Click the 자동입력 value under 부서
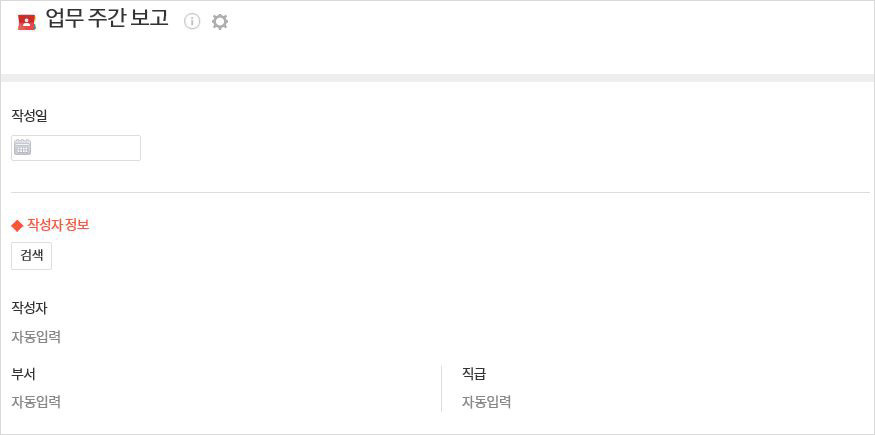875x435 pixels. pos(36,402)
